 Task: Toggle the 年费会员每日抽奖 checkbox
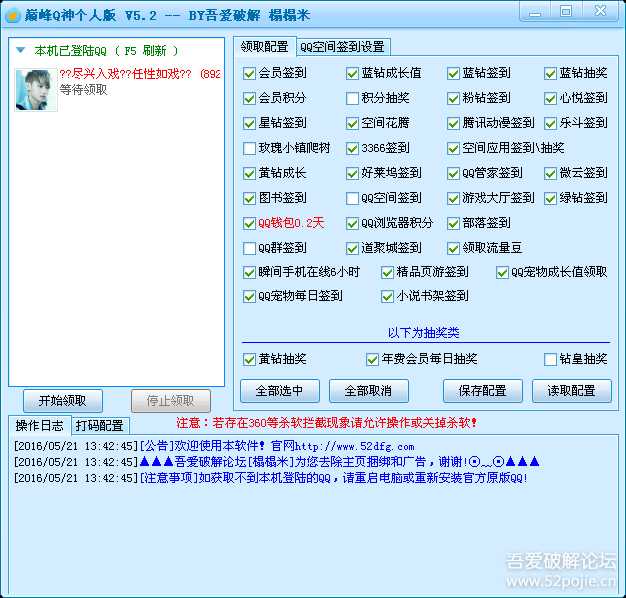point(372,359)
